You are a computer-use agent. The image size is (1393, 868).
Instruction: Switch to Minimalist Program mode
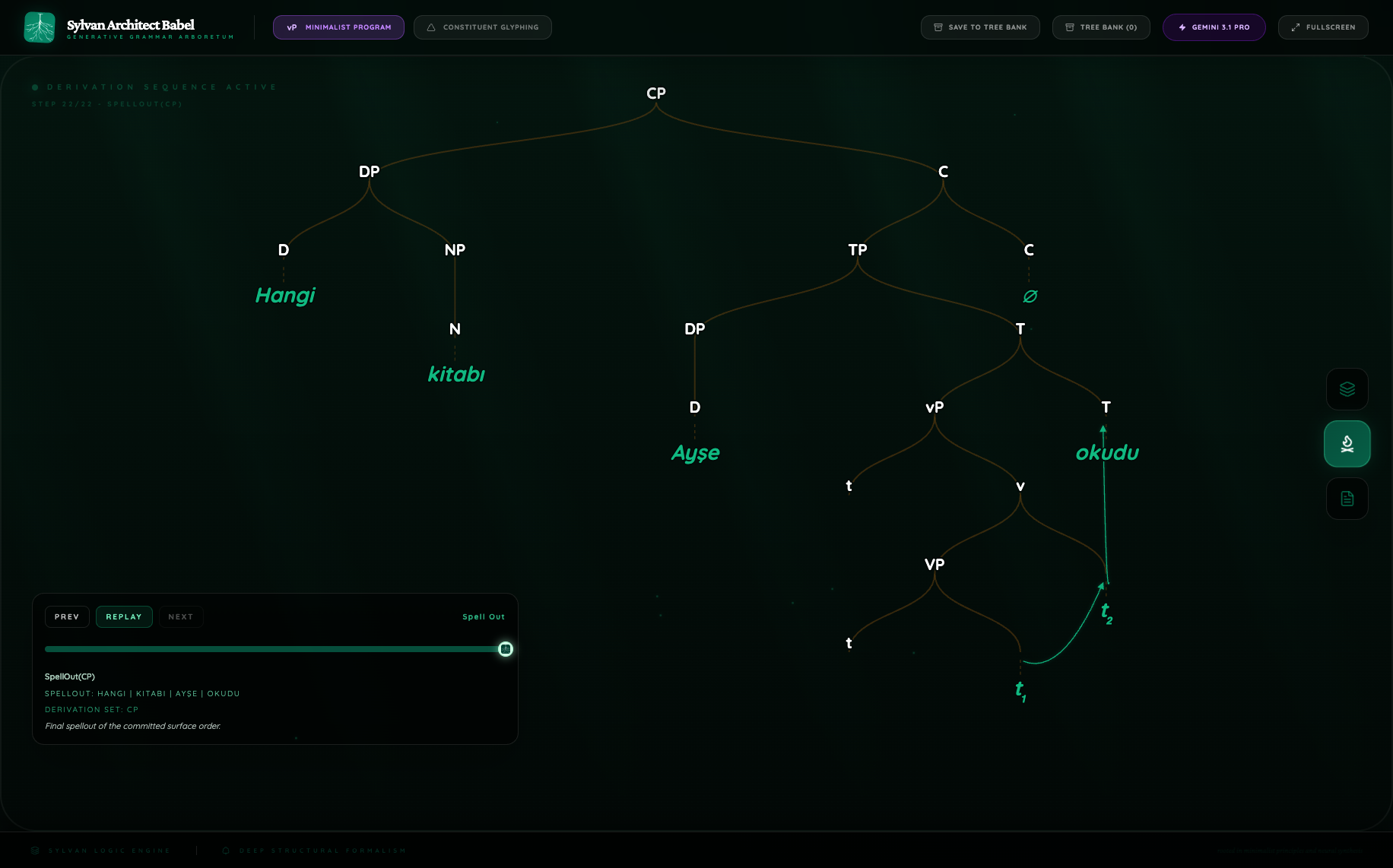tap(338, 27)
